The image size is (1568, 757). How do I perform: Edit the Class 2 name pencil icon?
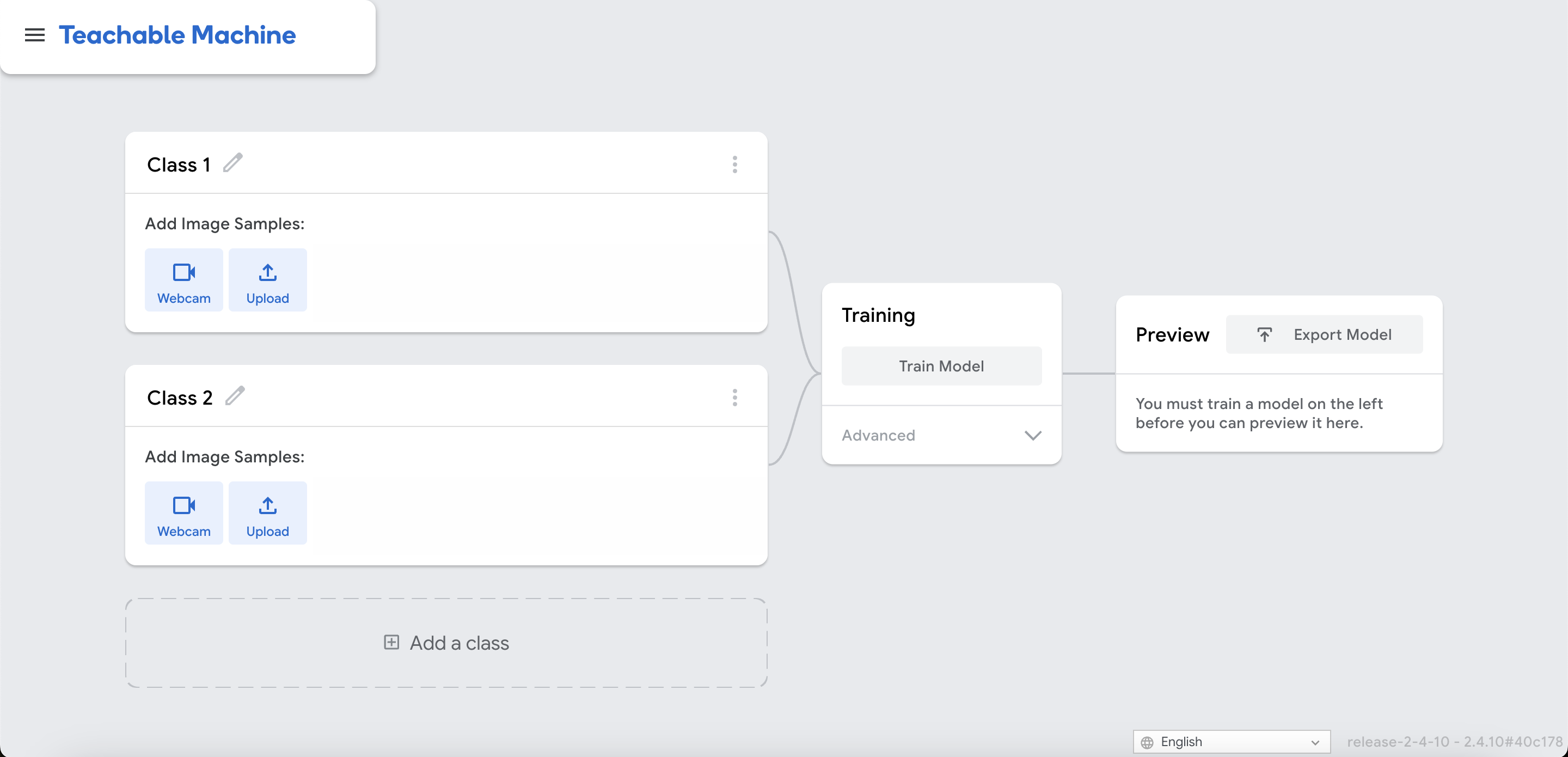pos(235,396)
